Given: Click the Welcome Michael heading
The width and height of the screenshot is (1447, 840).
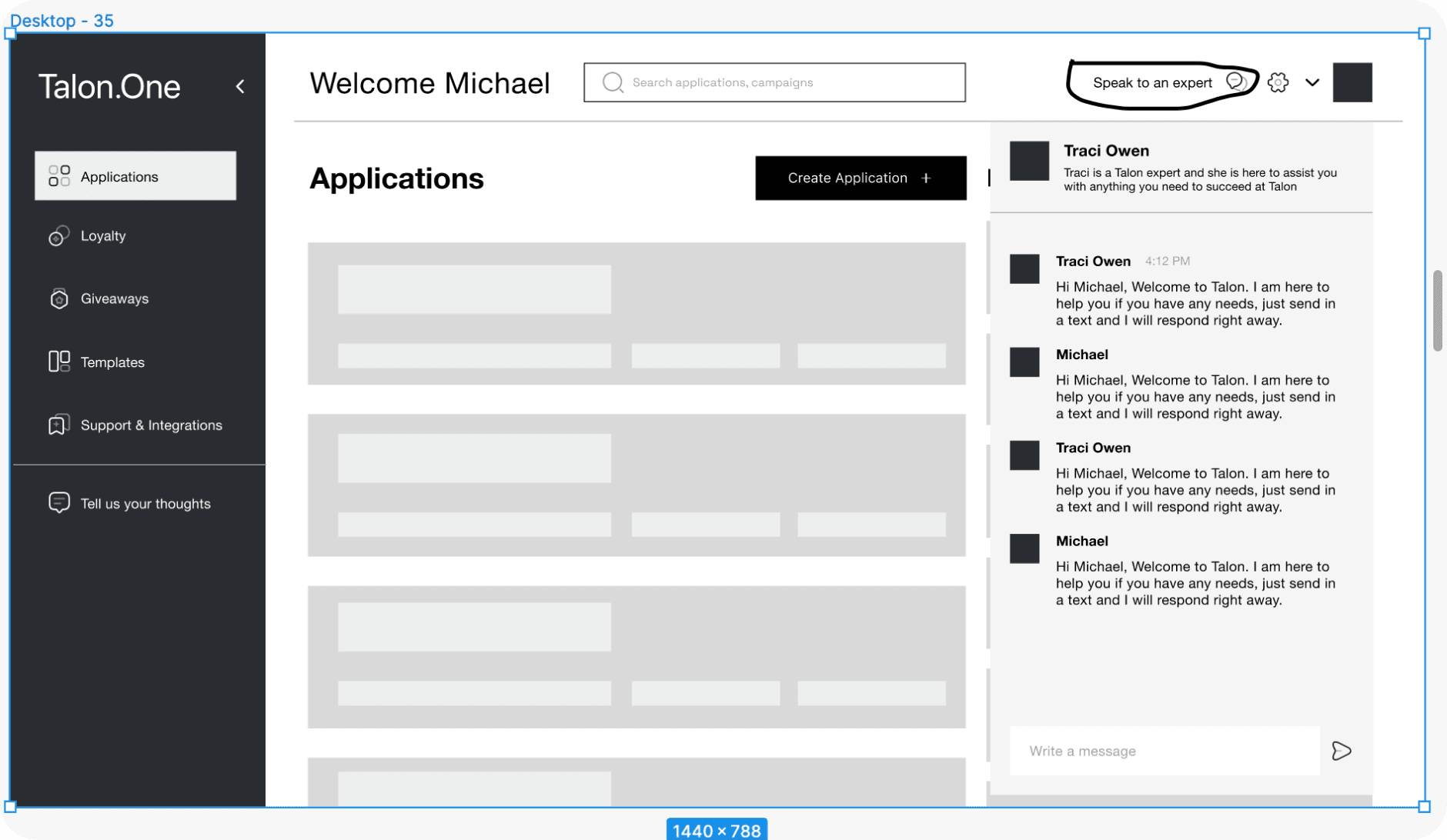Looking at the screenshot, I should click(429, 83).
